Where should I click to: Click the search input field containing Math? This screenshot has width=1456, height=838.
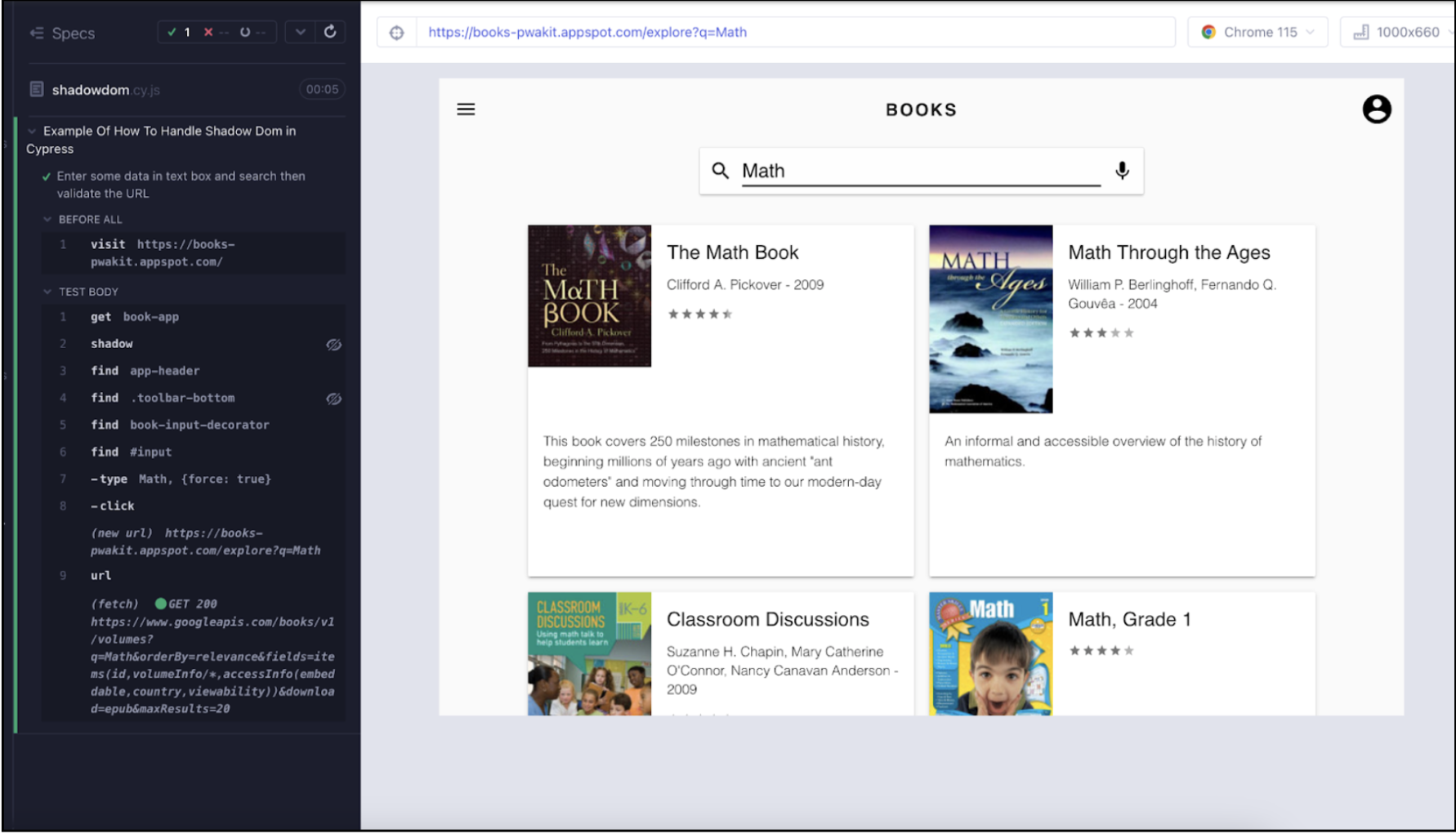point(919,171)
